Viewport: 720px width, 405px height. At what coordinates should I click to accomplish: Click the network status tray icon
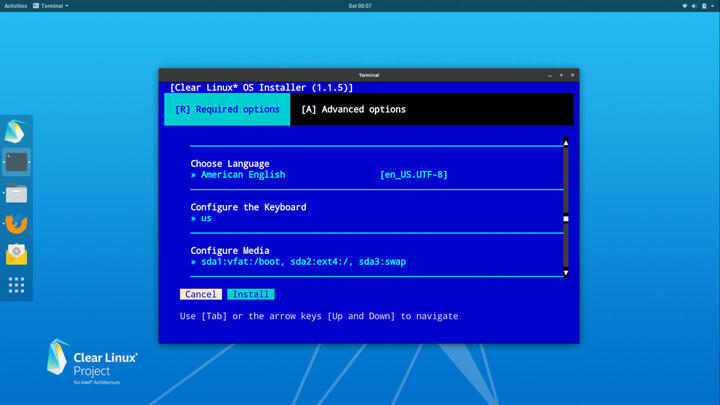684,6
